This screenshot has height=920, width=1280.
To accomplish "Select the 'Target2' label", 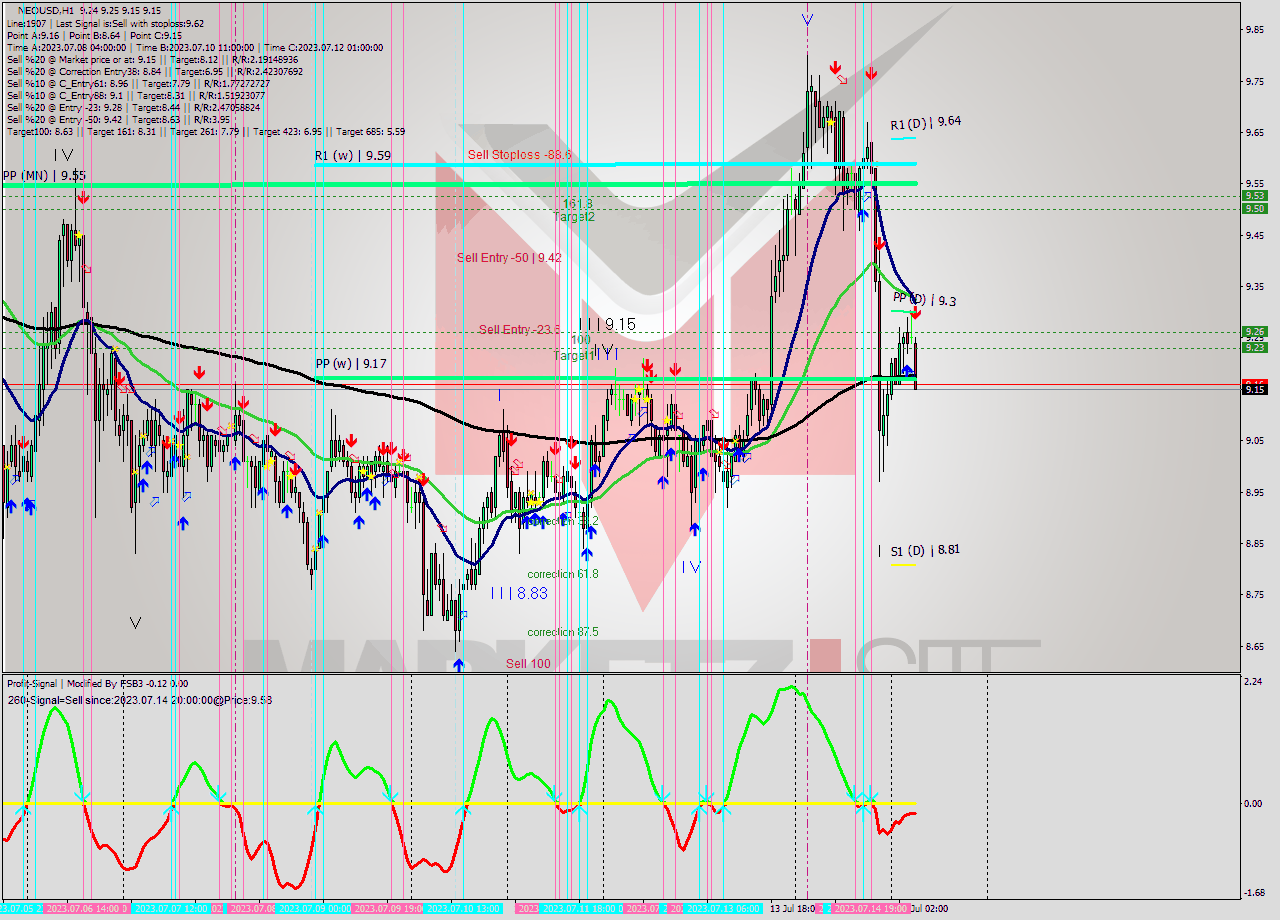I will (575, 216).
